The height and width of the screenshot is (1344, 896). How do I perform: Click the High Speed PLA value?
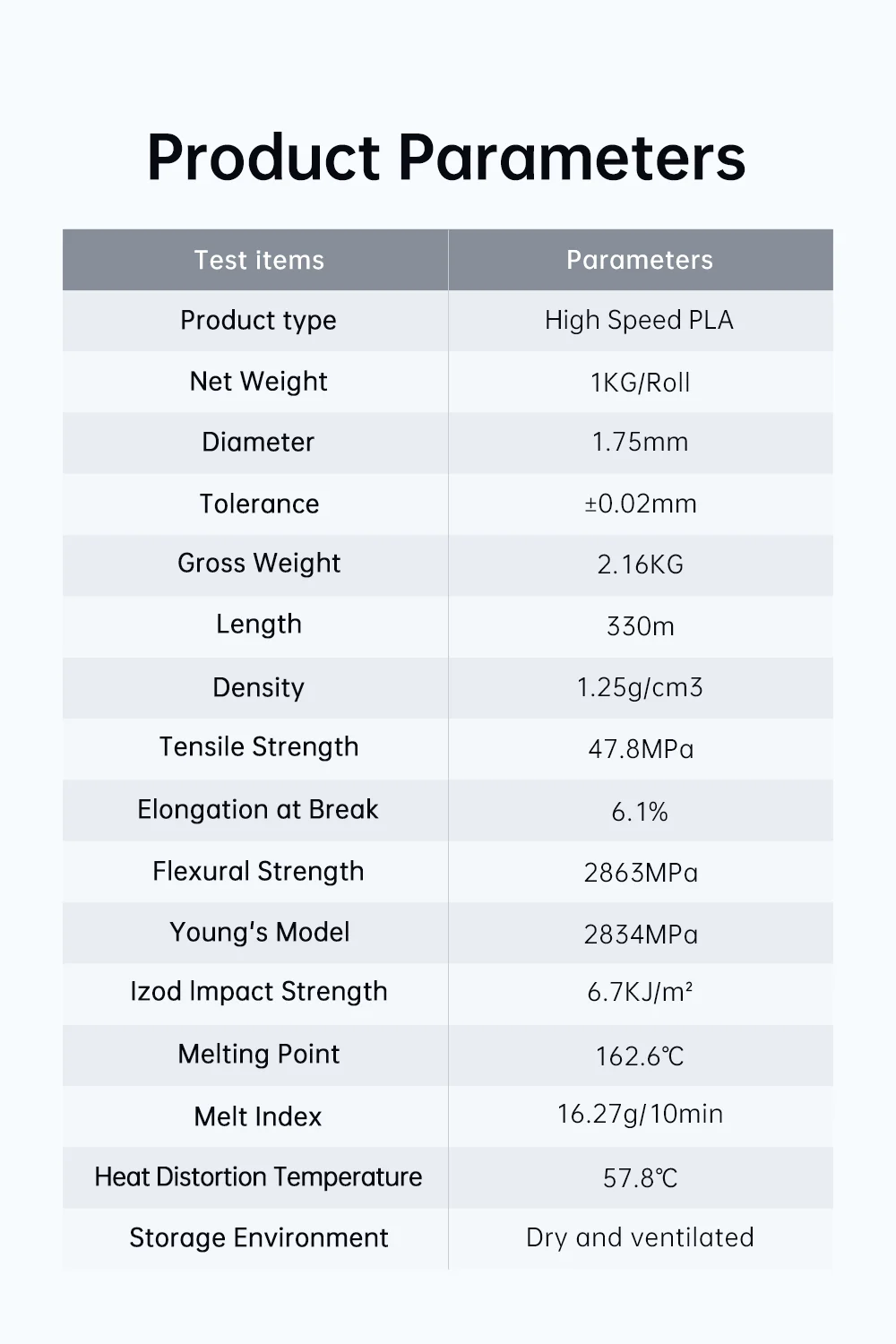click(x=640, y=321)
